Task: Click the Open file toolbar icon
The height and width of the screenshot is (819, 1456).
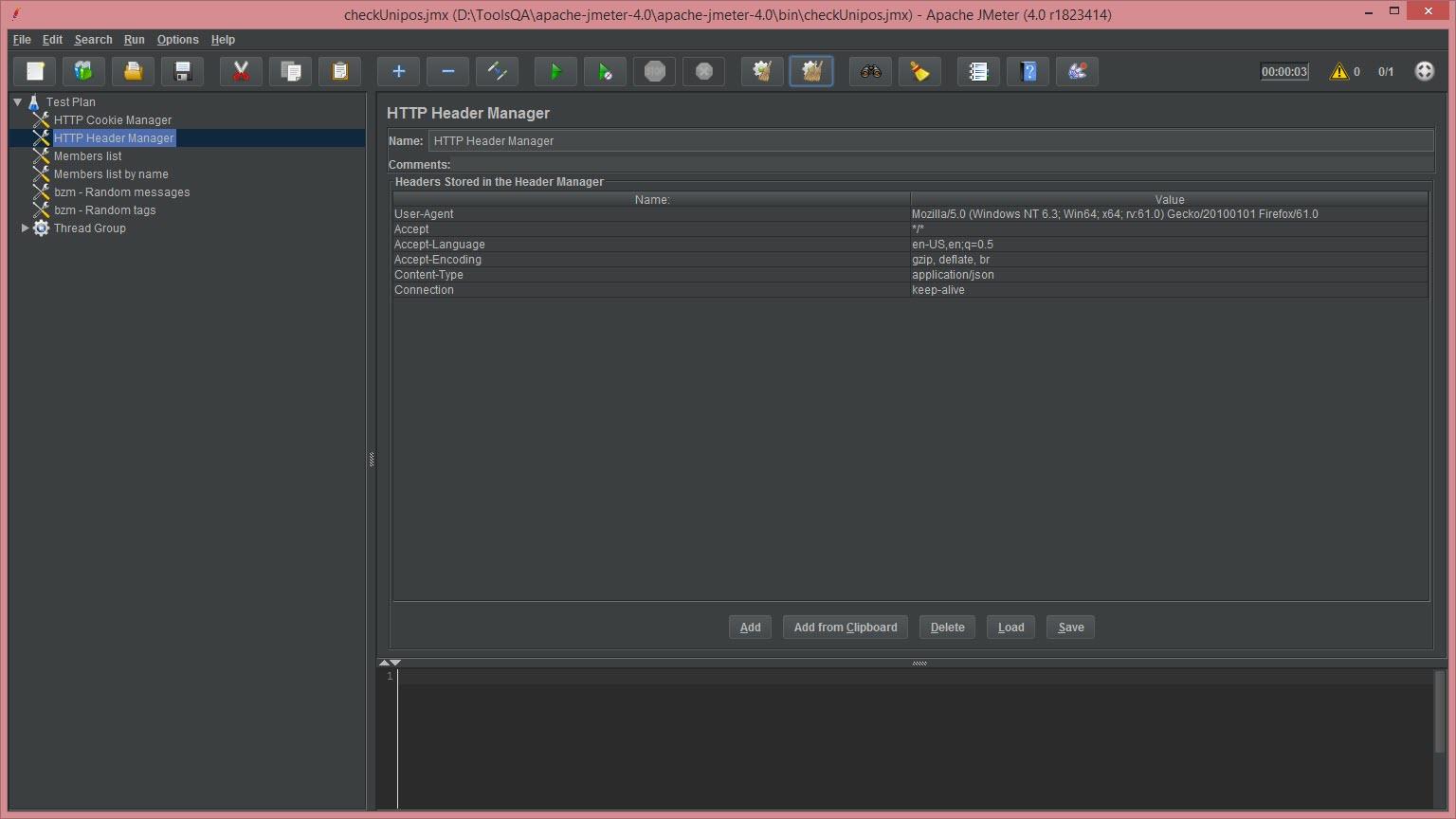Action: [x=134, y=71]
